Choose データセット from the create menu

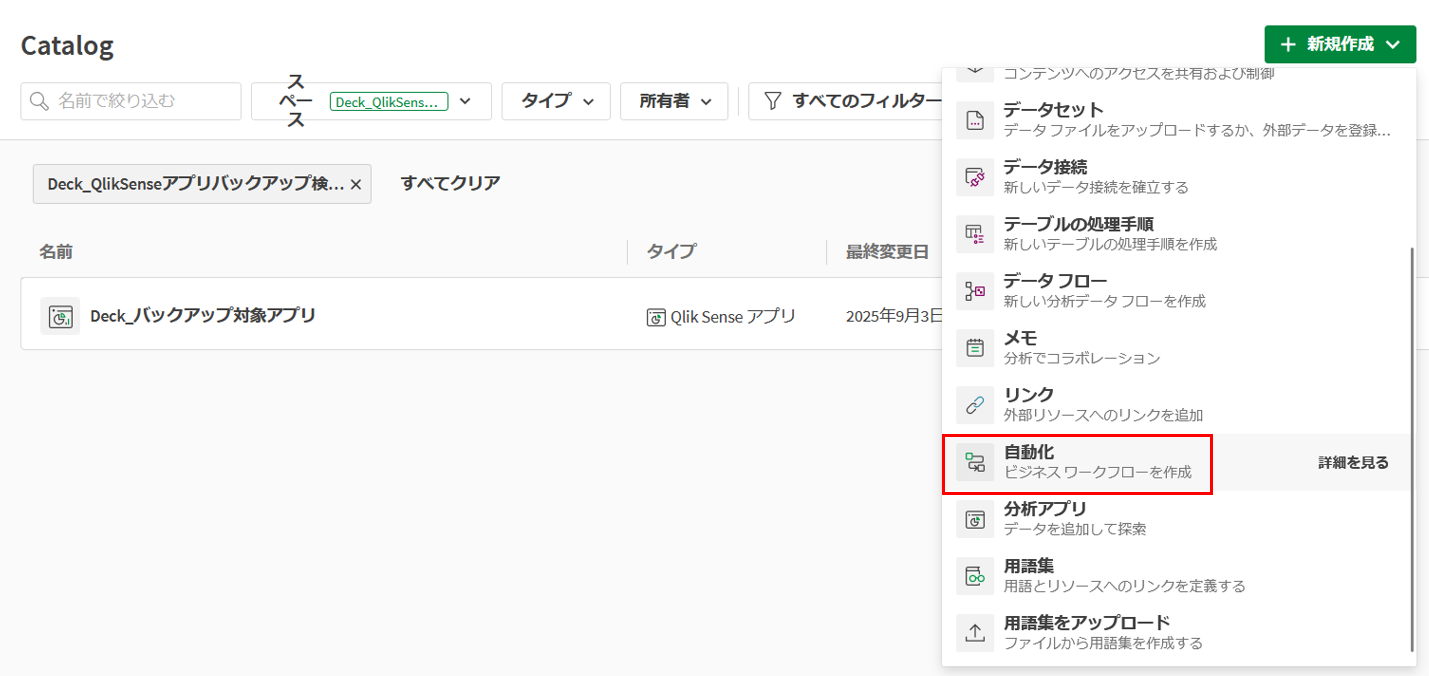pyautogui.click(x=1179, y=120)
